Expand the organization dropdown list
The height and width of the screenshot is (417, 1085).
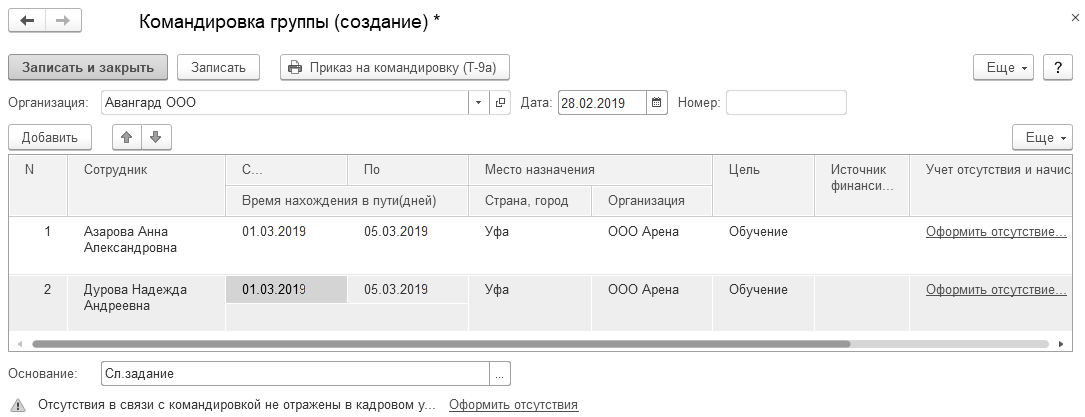click(478, 102)
